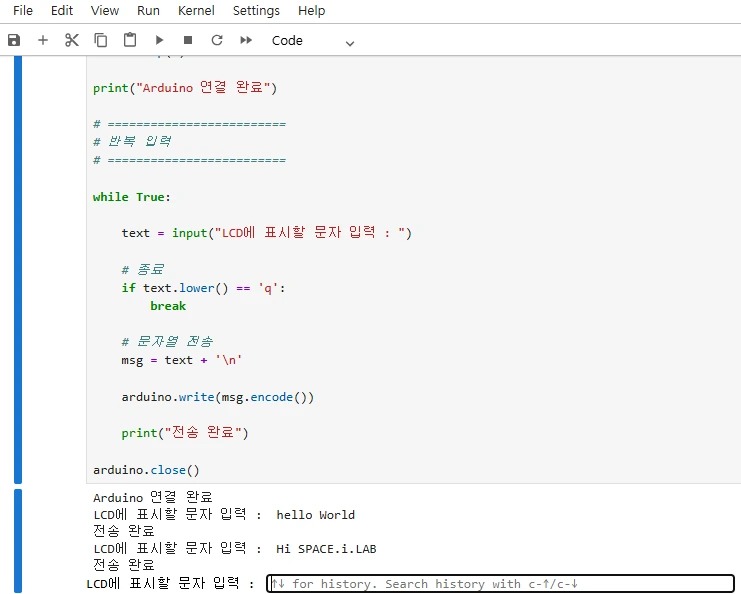Image resolution: width=741 pixels, height=594 pixels.
Task: Click the "msg = text + '\n'" line
Action: tap(181, 360)
